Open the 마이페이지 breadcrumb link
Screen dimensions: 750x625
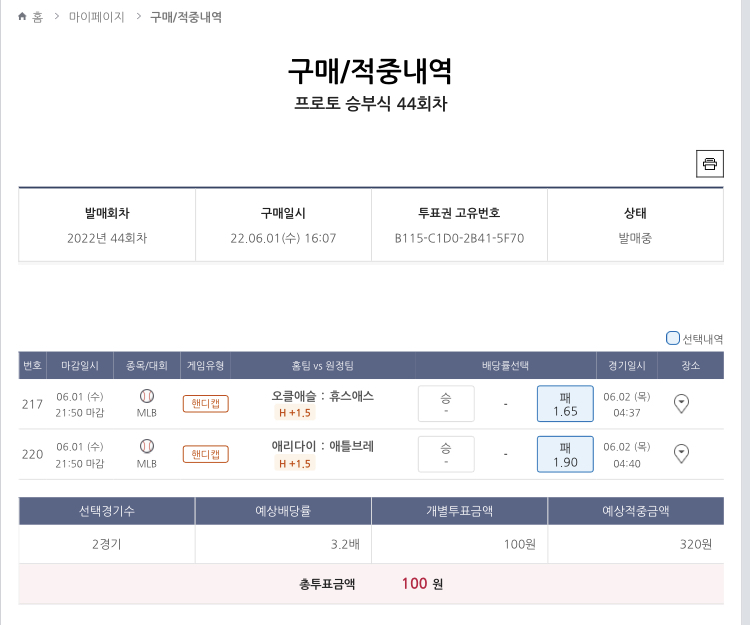(97, 17)
